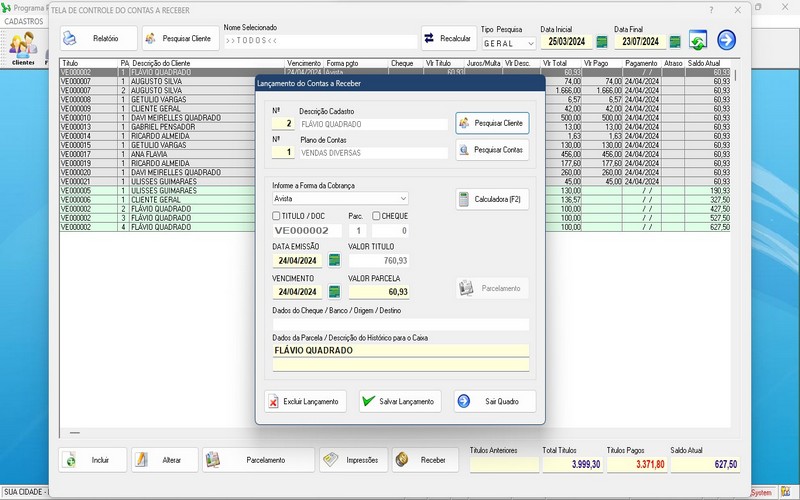The image size is (800, 500).
Task: Open calendar picker beside Data Emissão
Action: [x=334, y=261]
